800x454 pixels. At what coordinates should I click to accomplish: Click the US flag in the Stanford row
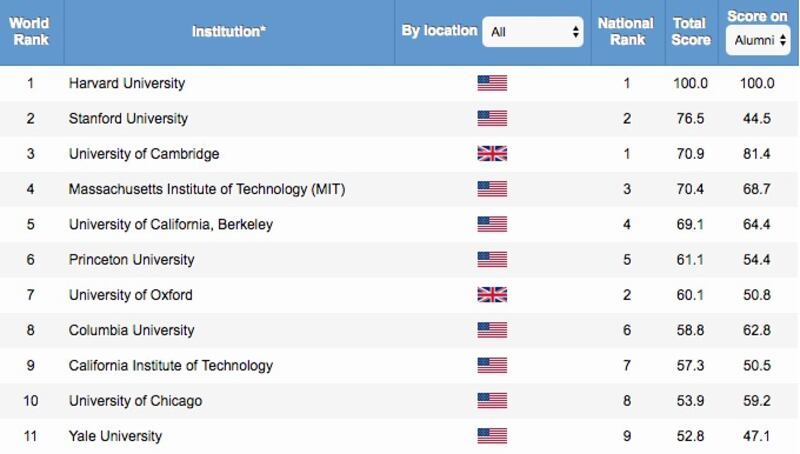click(x=492, y=119)
